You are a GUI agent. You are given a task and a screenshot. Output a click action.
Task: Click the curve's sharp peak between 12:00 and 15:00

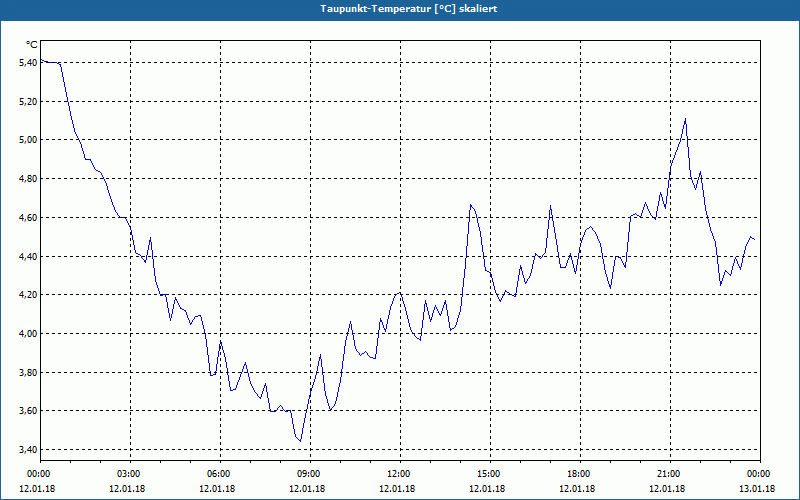[470, 205]
